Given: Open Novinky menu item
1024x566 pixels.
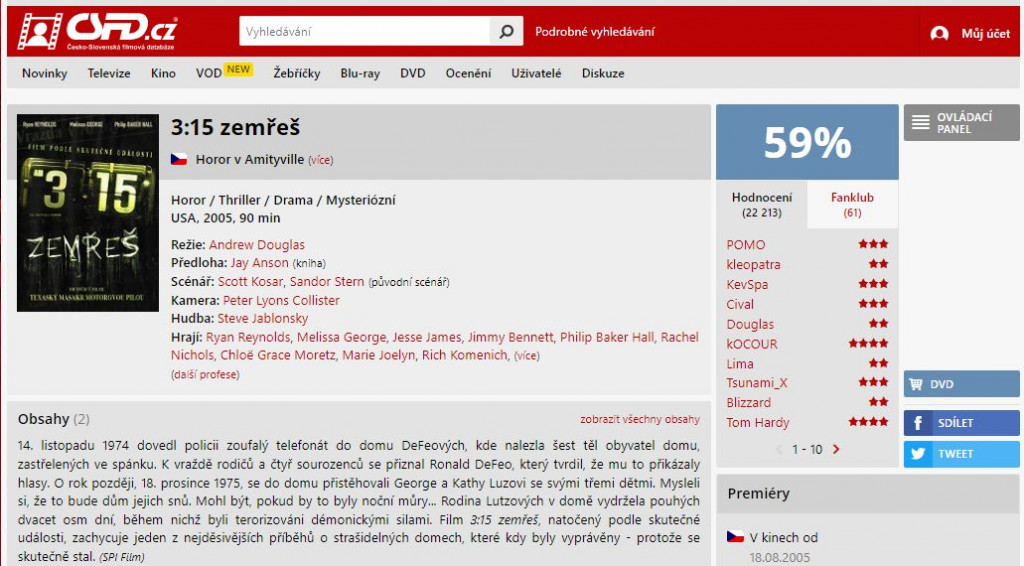Looking at the screenshot, I should tap(44, 73).
